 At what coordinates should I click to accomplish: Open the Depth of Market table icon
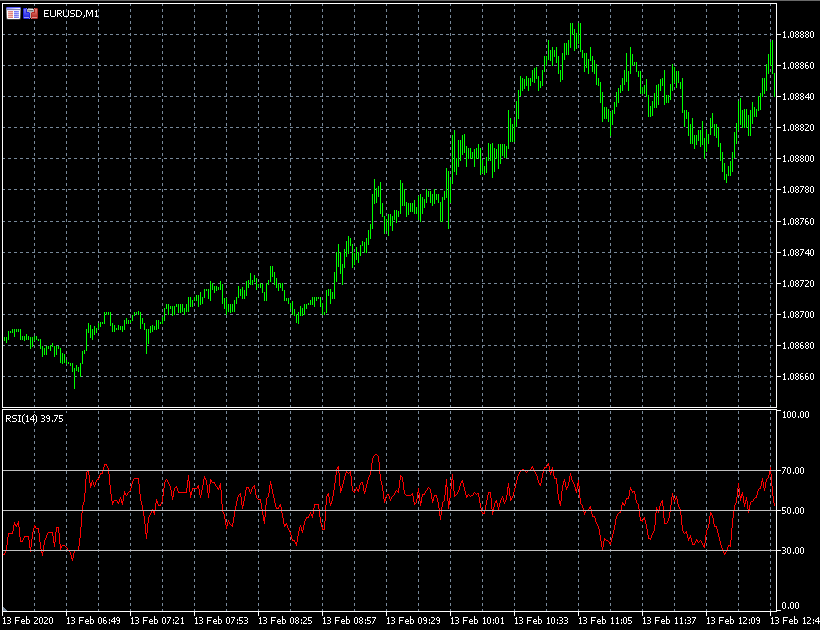[13, 14]
